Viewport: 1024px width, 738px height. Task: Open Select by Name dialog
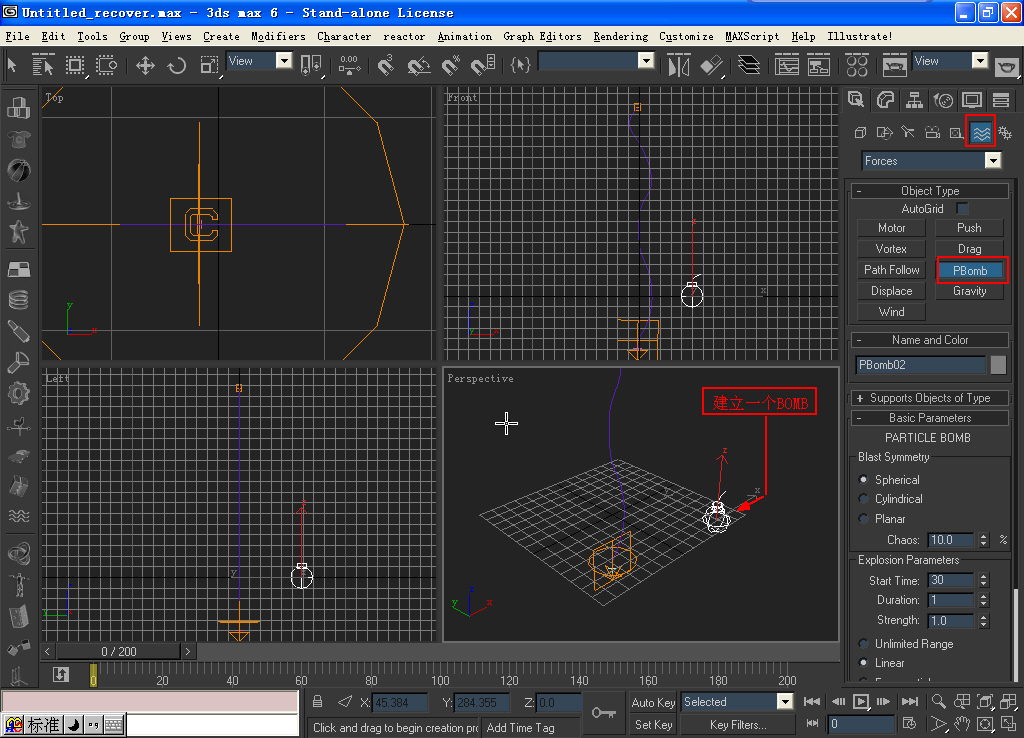[43, 65]
